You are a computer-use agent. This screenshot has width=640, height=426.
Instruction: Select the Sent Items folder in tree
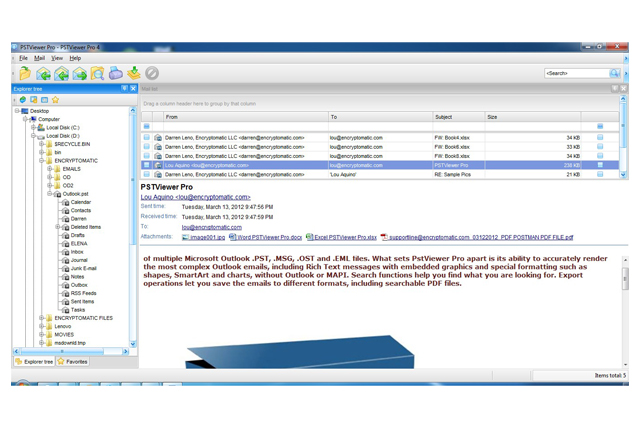pyautogui.click(x=82, y=302)
